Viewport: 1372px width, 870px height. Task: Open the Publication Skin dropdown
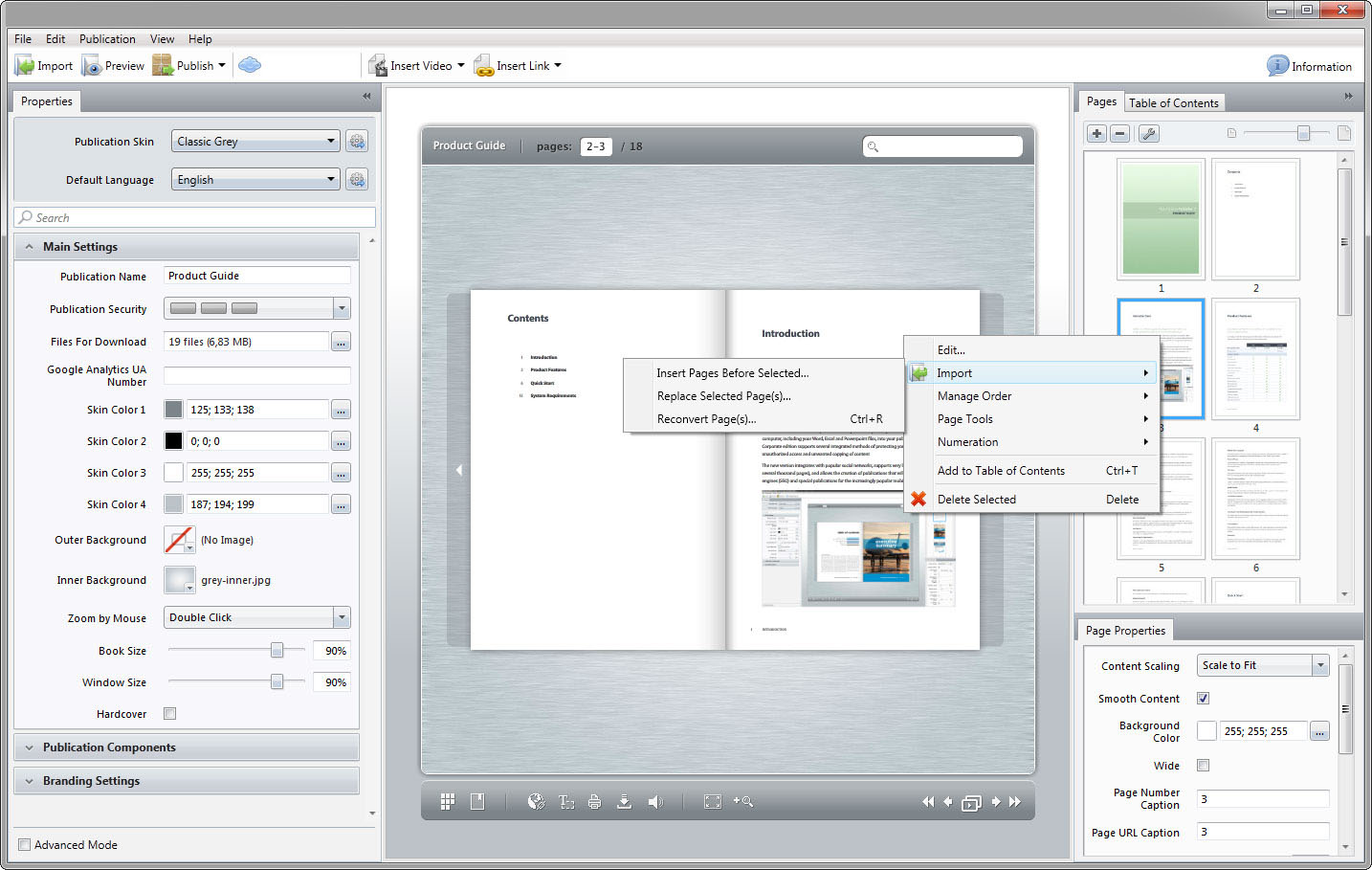331,141
